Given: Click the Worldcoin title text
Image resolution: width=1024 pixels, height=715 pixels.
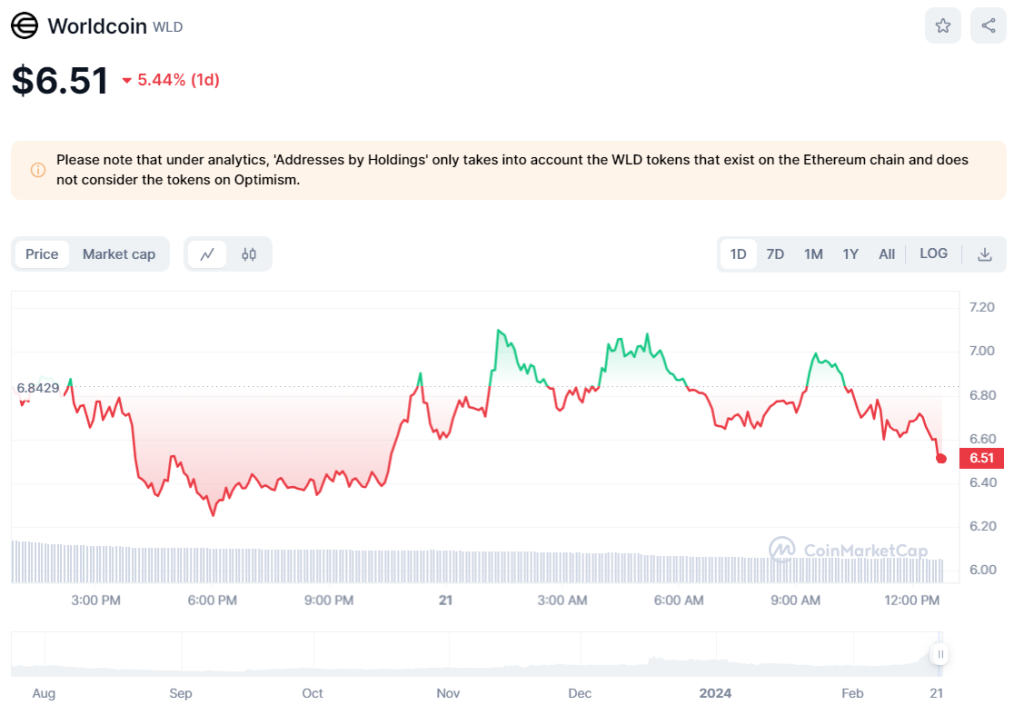Looking at the screenshot, I should point(97,26).
